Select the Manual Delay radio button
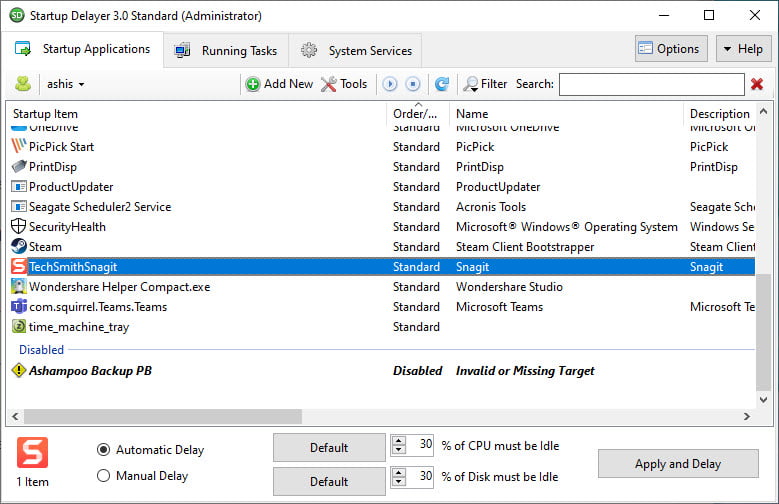The height and width of the screenshot is (504, 779). [x=103, y=476]
